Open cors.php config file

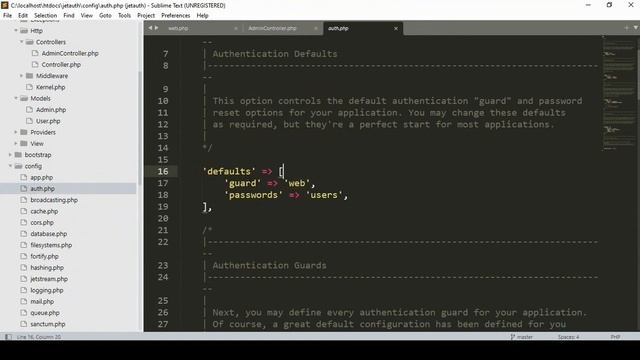tap(42, 222)
